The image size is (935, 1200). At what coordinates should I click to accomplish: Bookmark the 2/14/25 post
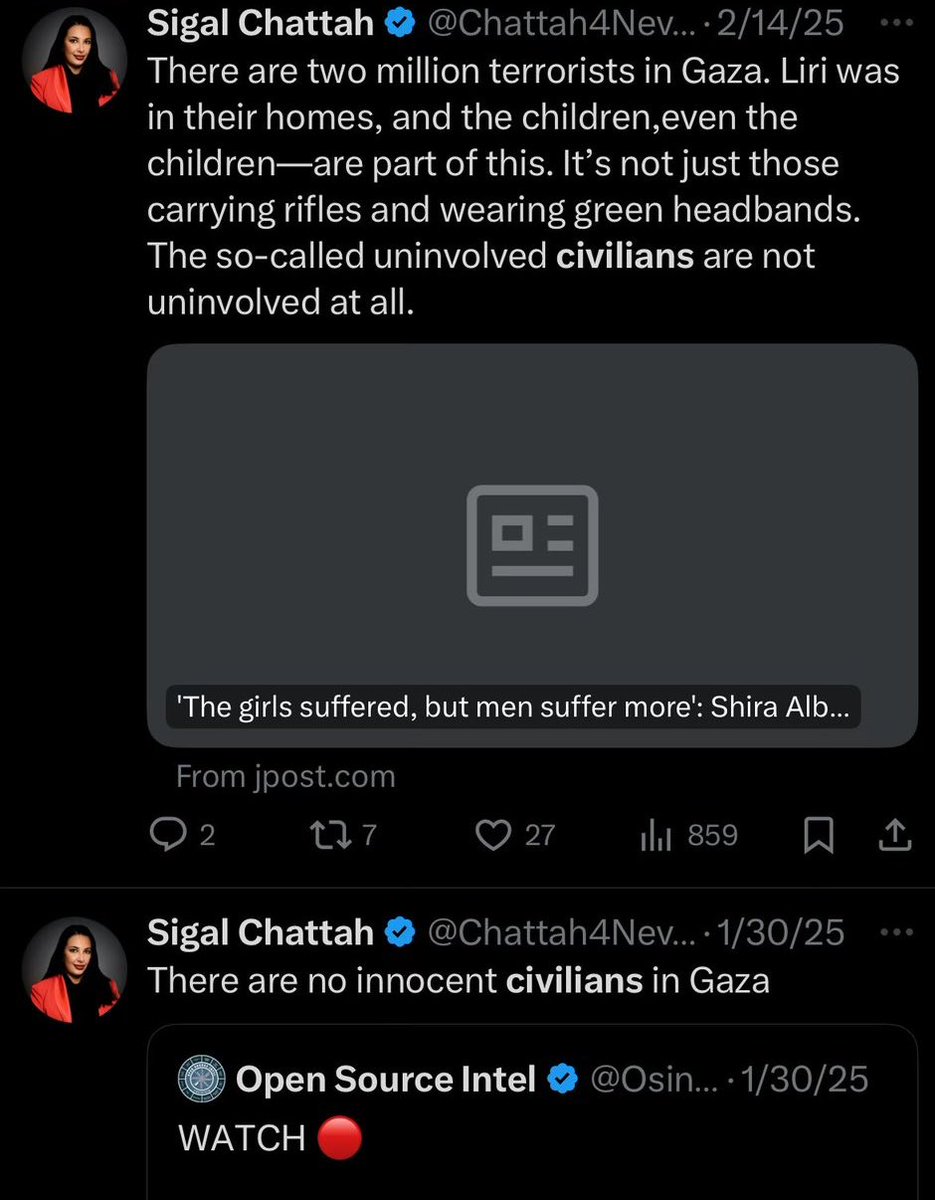pyautogui.click(x=818, y=836)
